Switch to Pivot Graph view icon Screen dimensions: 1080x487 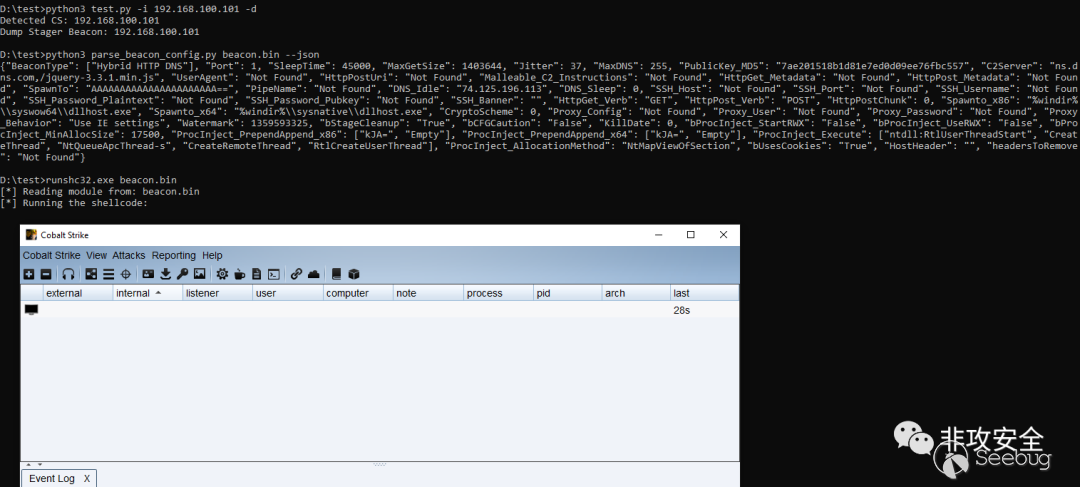[92, 274]
